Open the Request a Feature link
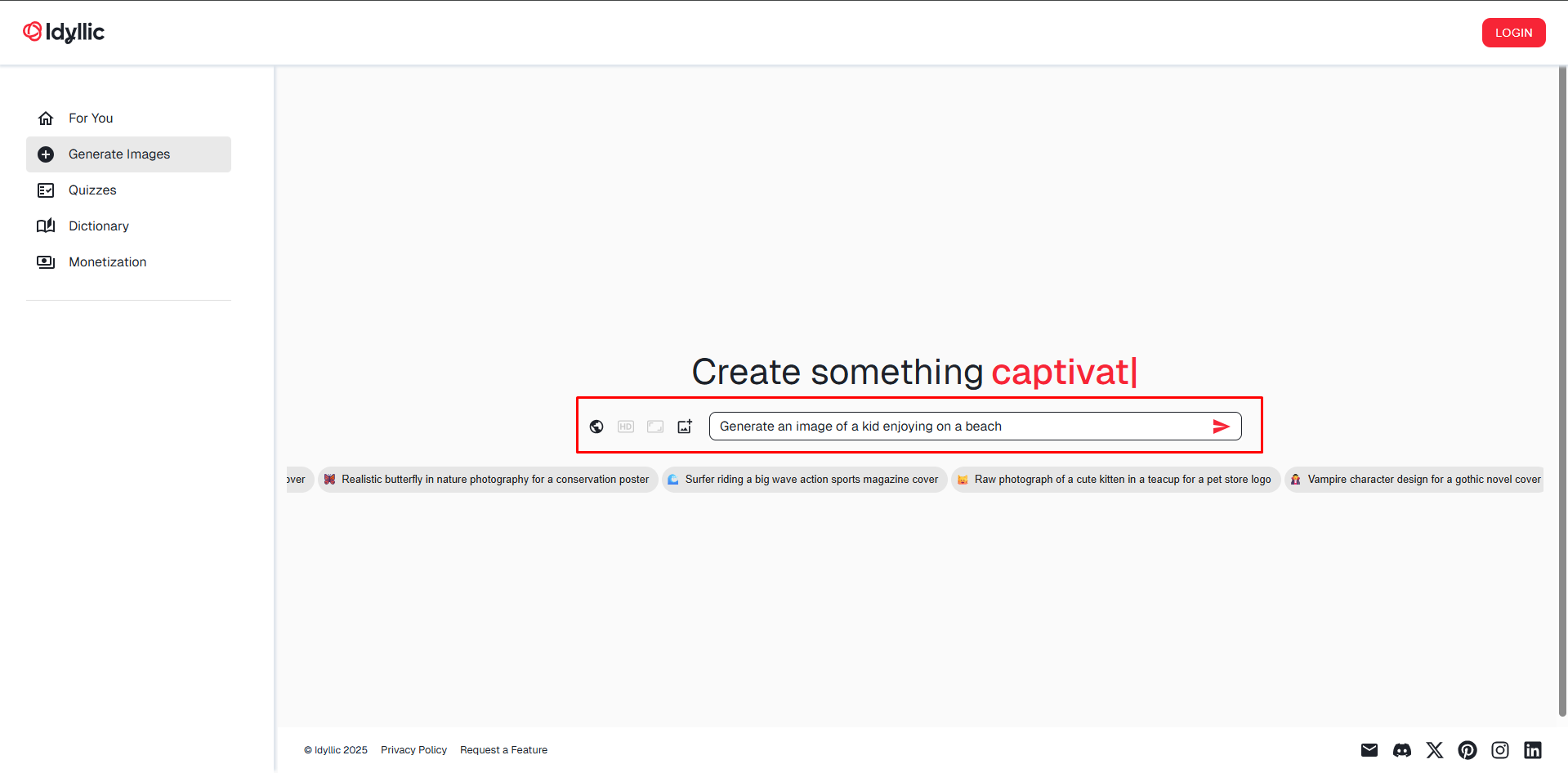The image size is (1568, 773). [503, 750]
